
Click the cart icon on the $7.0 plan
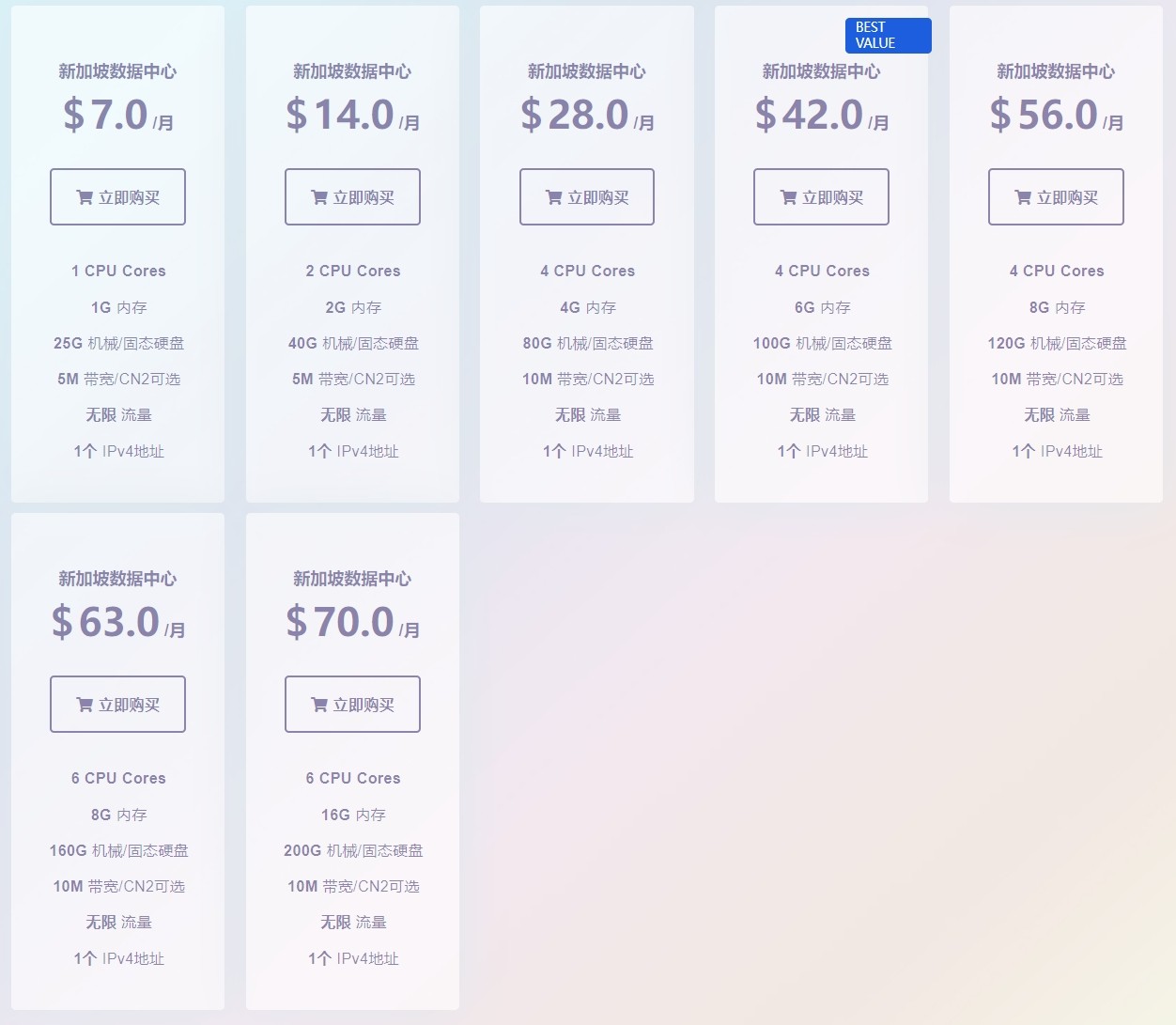click(85, 197)
